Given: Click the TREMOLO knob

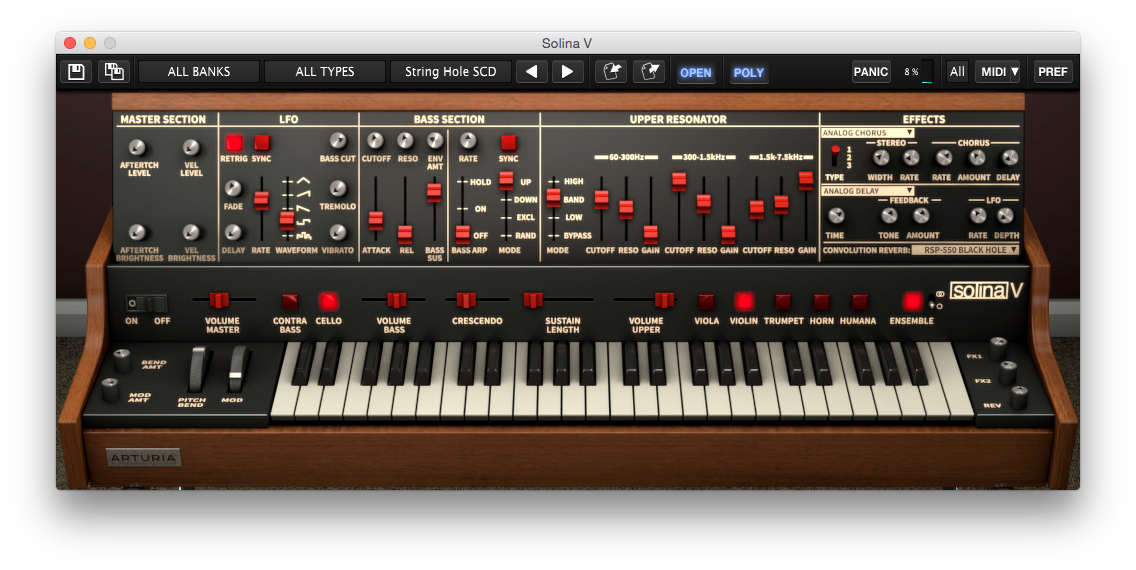Looking at the screenshot, I should pyautogui.click(x=338, y=189).
